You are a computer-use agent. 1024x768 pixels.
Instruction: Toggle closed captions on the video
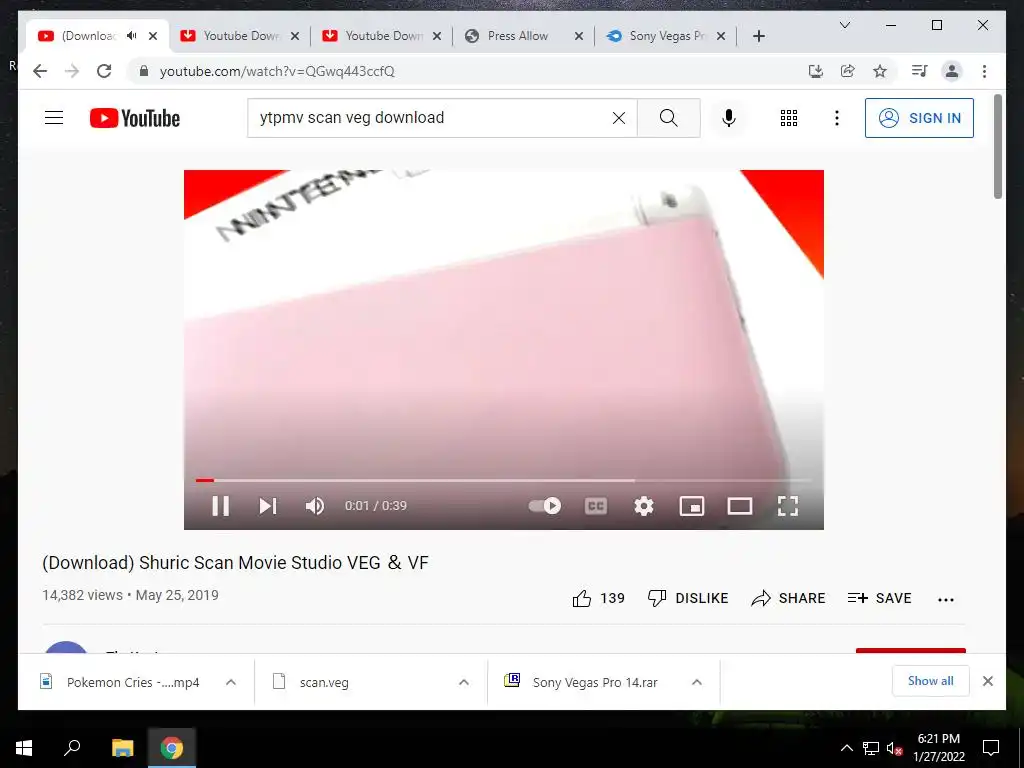click(x=596, y=506)
